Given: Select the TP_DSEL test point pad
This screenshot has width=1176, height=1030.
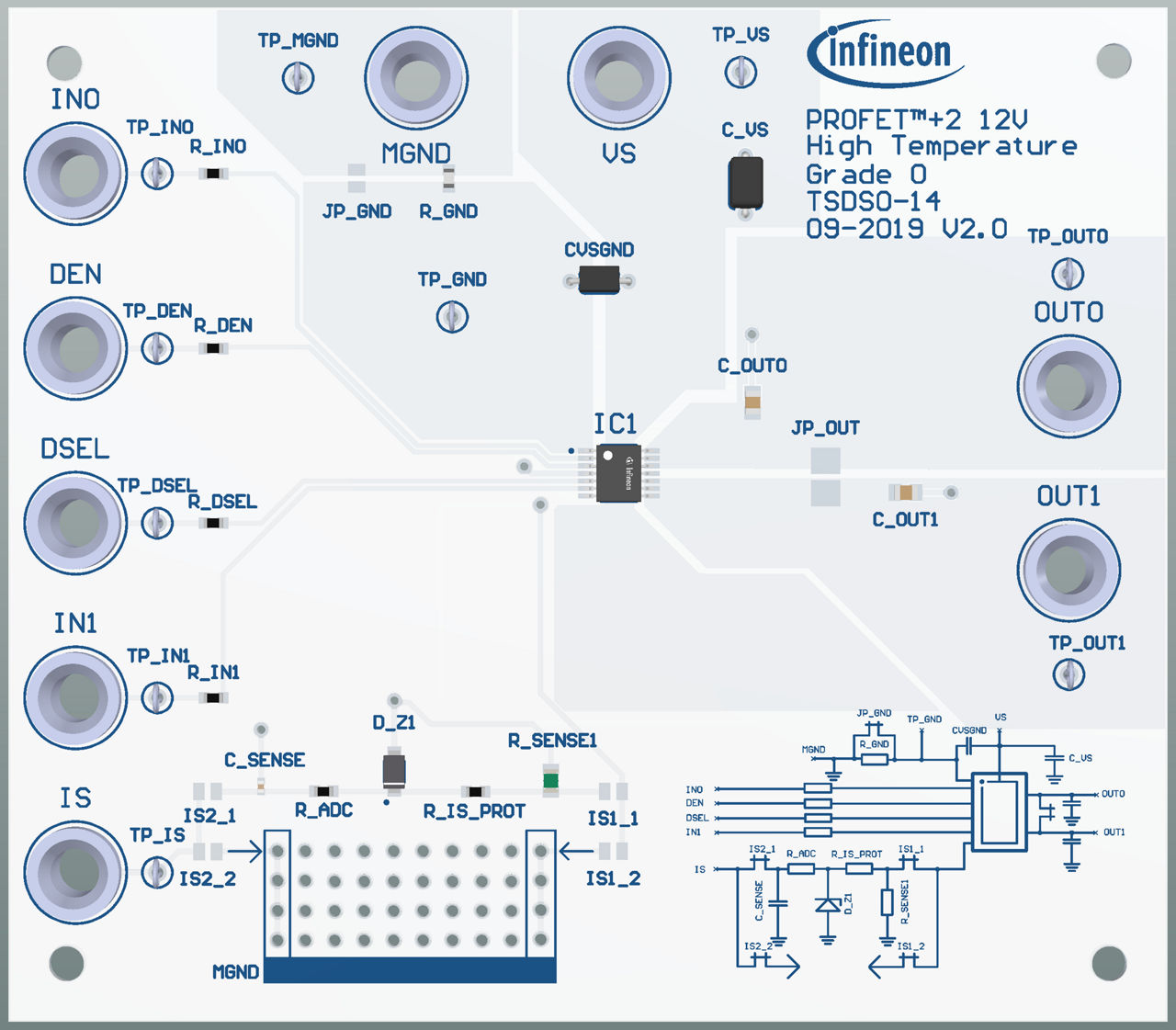Looking at the screenshot, I should coord(158,523).
